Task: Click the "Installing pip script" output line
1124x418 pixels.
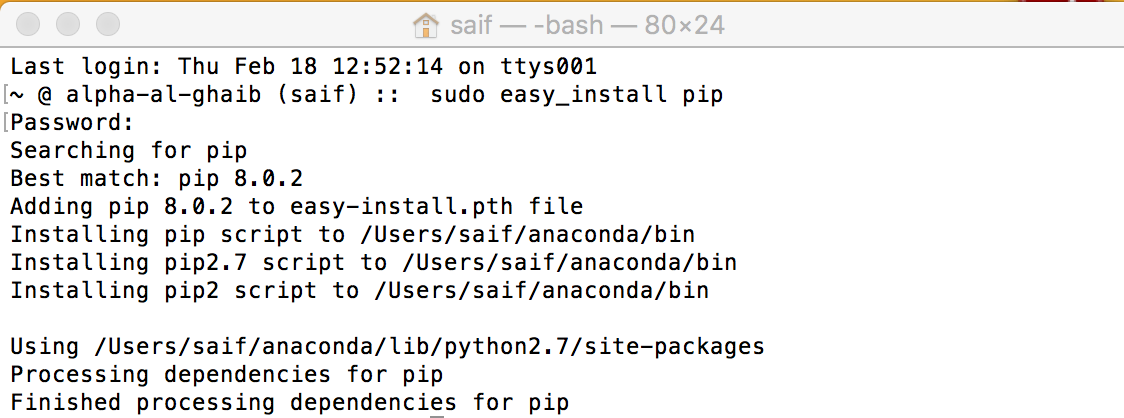Action: 352,235
